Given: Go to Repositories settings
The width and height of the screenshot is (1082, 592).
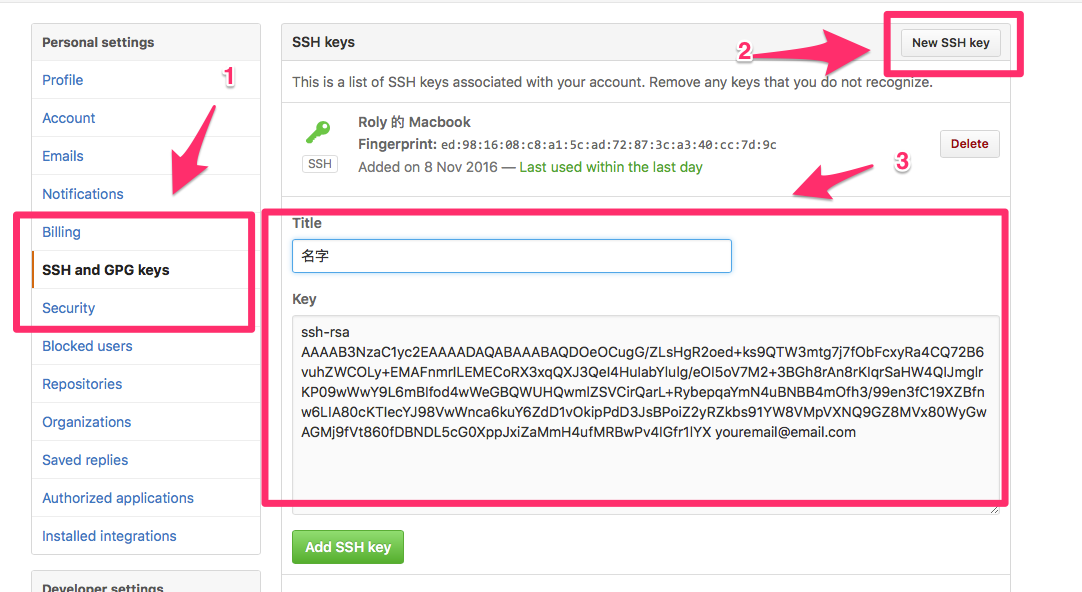Looking at the screenshot, I should pos(82,384).
